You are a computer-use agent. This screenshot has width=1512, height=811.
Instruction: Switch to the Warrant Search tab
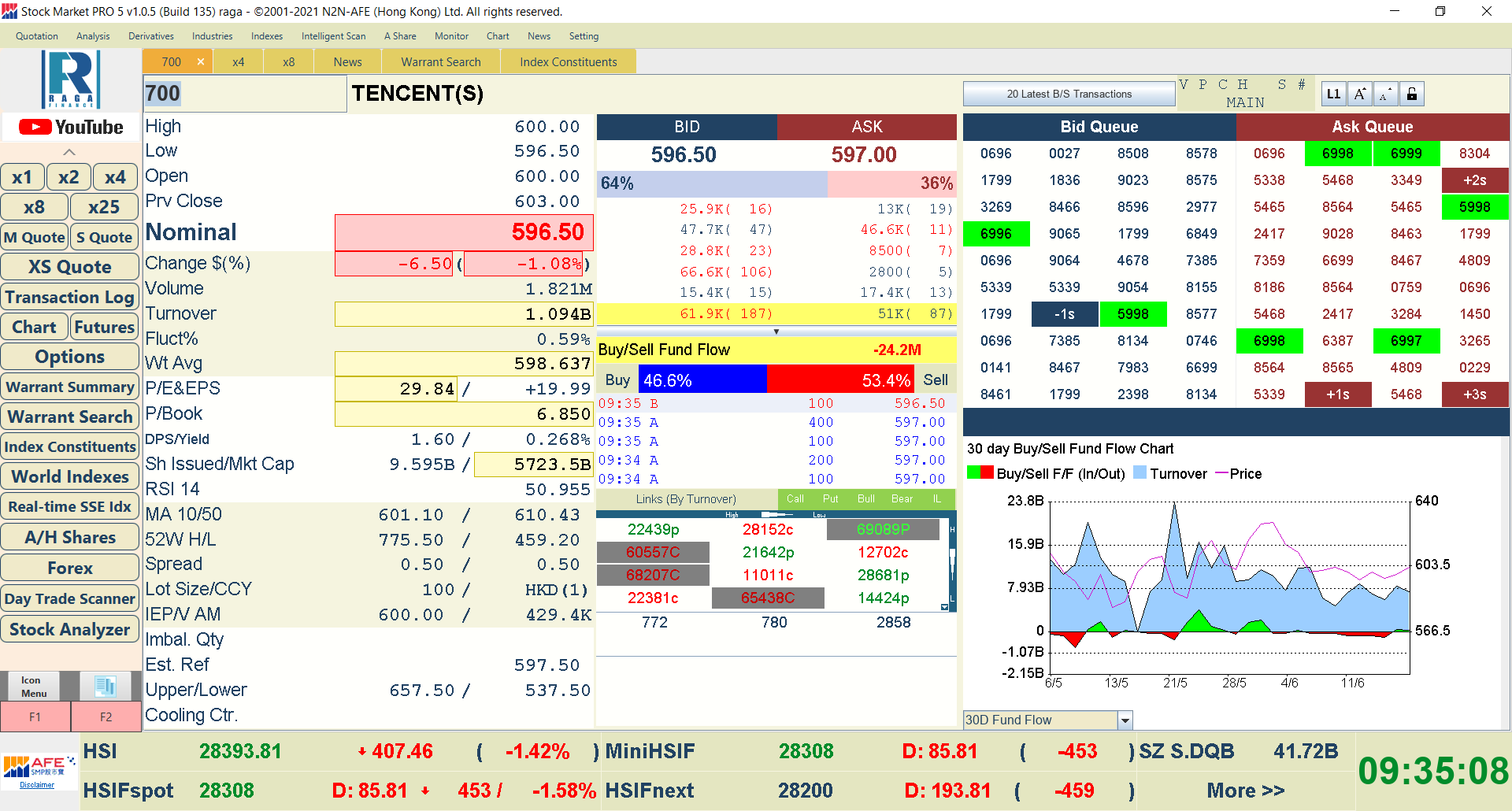[440, 61]
